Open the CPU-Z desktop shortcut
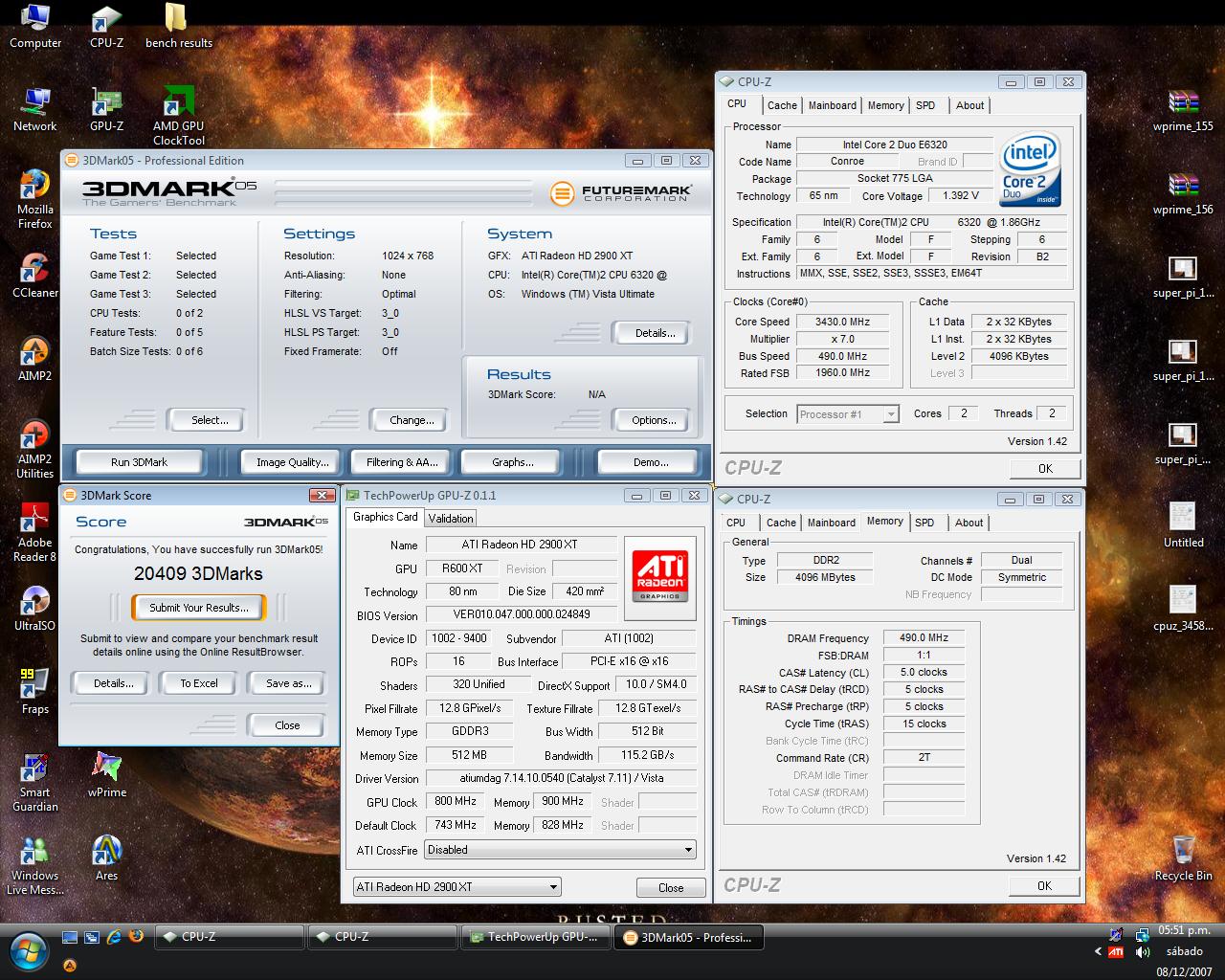Viewport: 1225px width, 980px height. point(106,27)
